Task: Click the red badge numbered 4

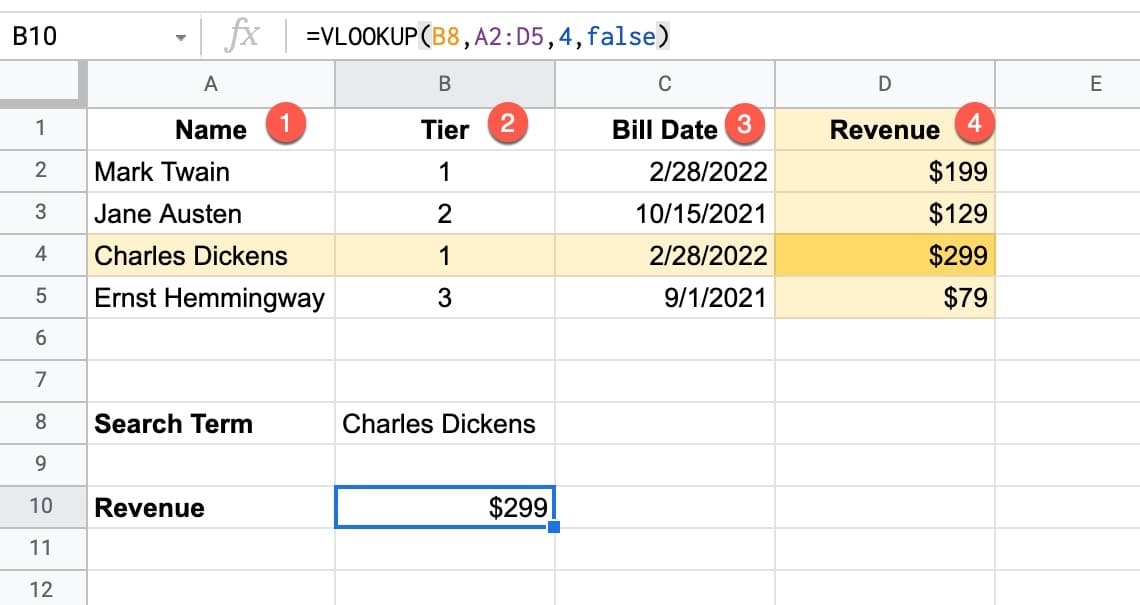Action: point(974,126)
